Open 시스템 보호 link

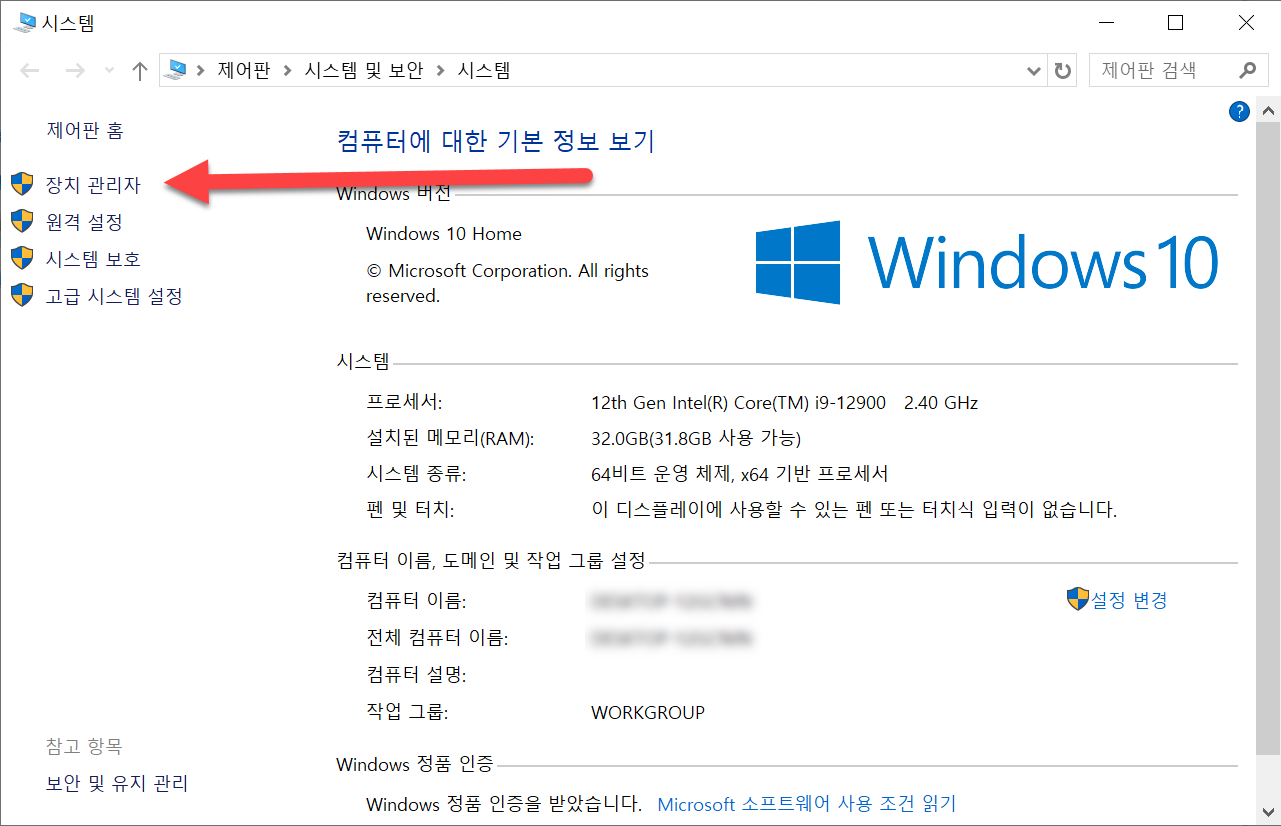[x=93, y=259]
